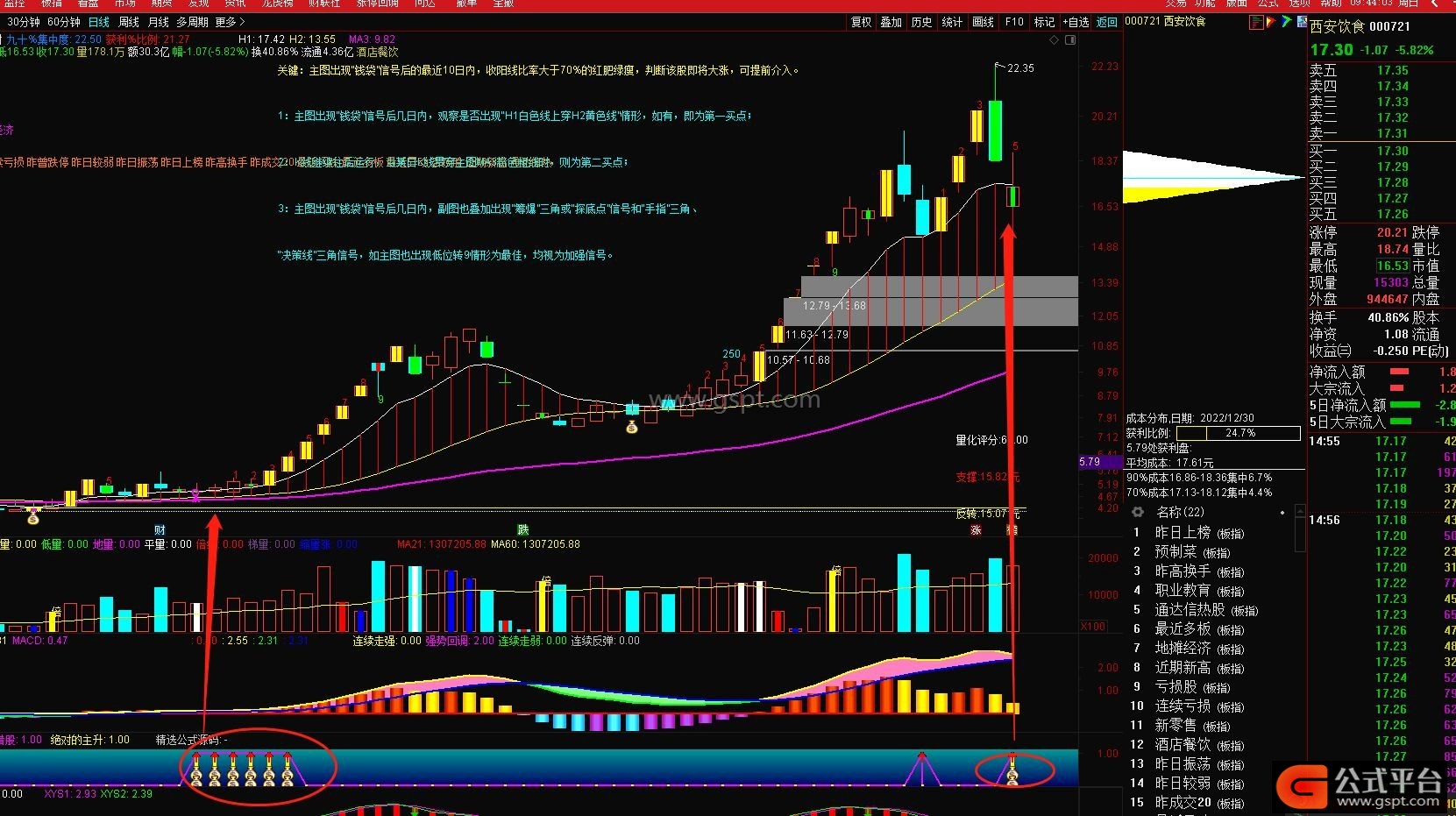Click the 12.79-13.68 gap zone label
Viewport: 1456px width, 816px height.
[x=834, y=306]
